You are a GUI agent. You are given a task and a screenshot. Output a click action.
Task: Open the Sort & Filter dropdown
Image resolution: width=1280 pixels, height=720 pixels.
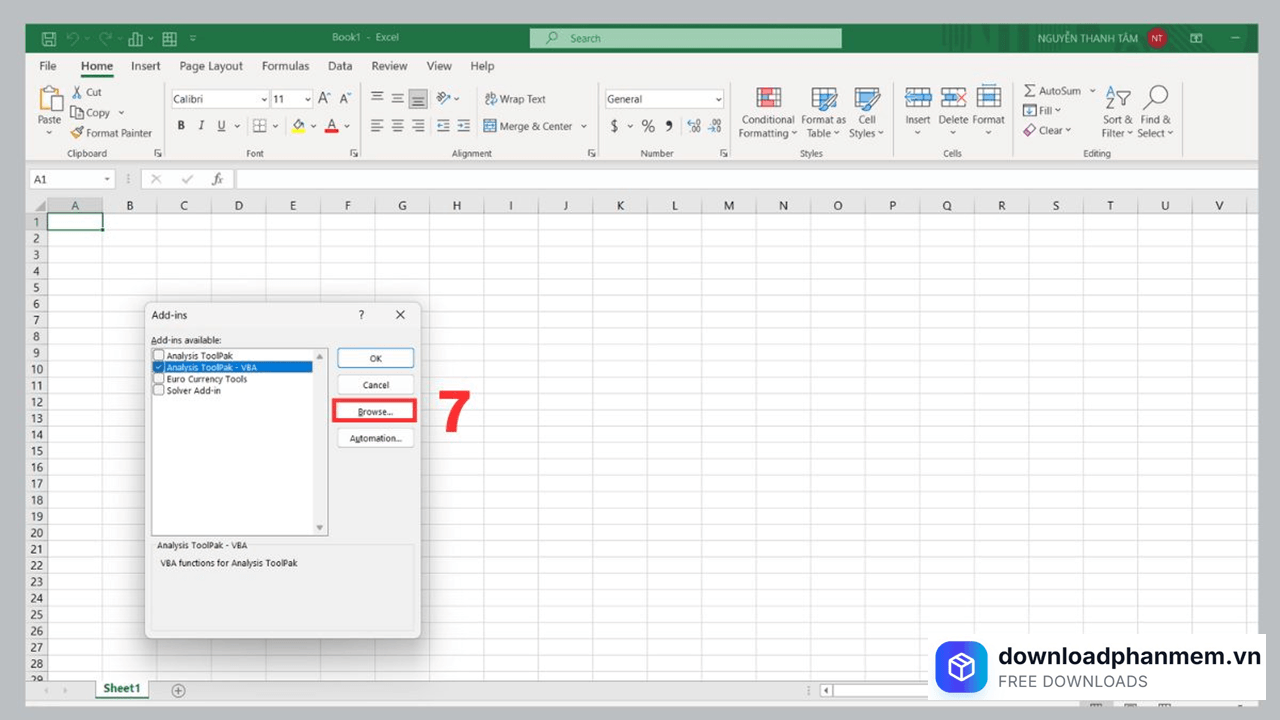click(x=1117, y=112)
